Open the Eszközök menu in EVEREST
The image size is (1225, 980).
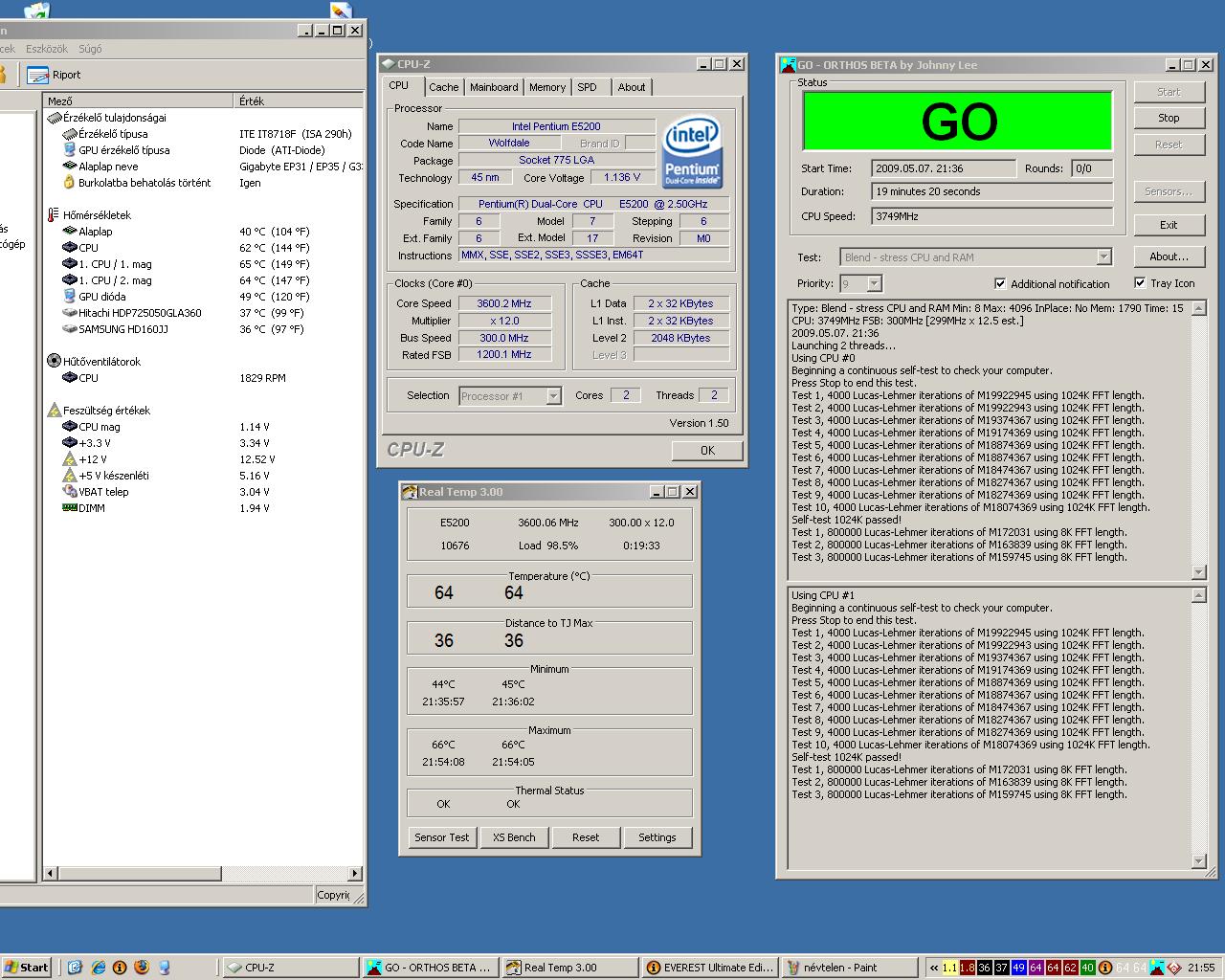coord(47,49)
